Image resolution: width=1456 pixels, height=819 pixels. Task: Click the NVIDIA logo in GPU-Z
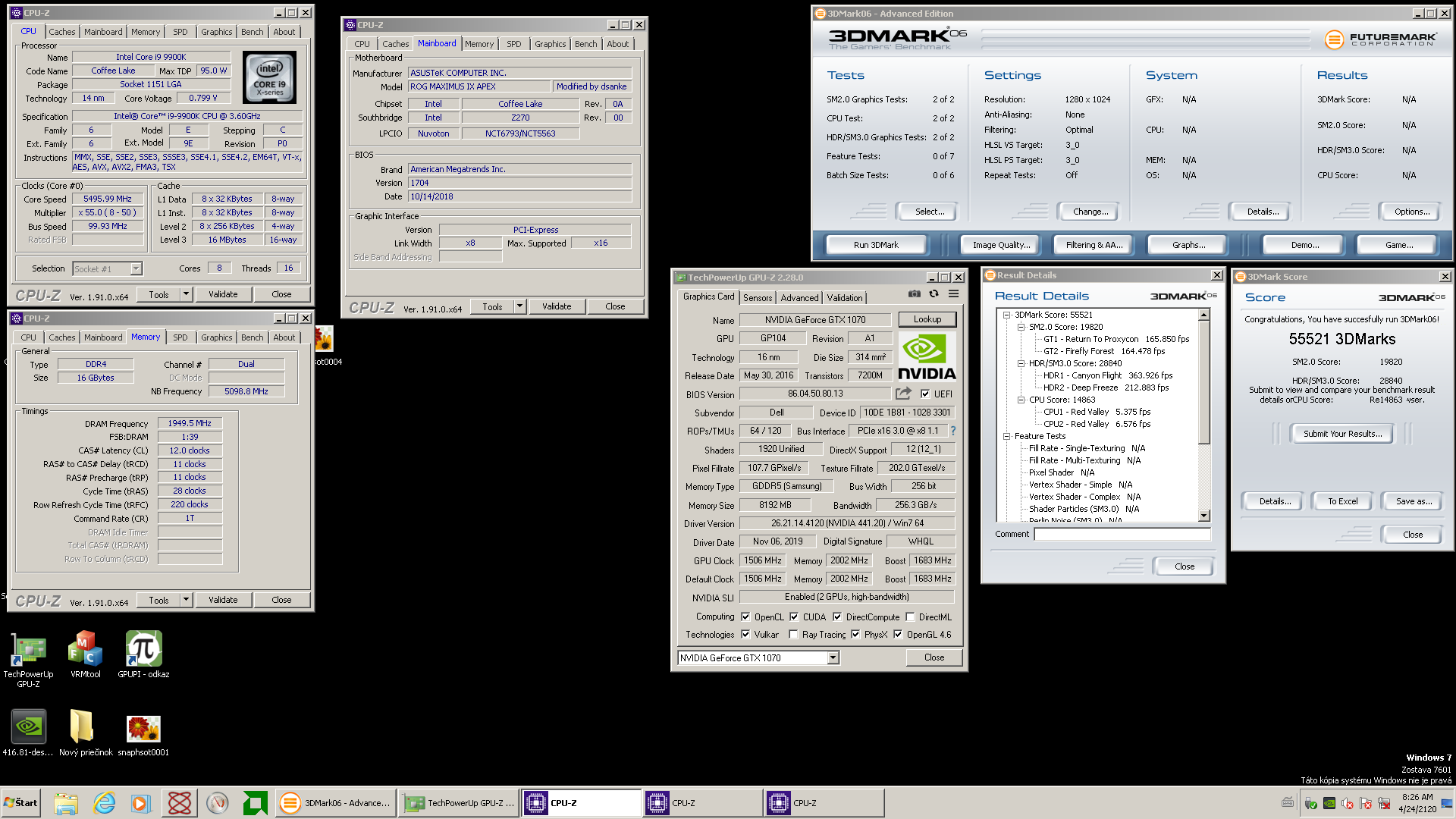927,358
